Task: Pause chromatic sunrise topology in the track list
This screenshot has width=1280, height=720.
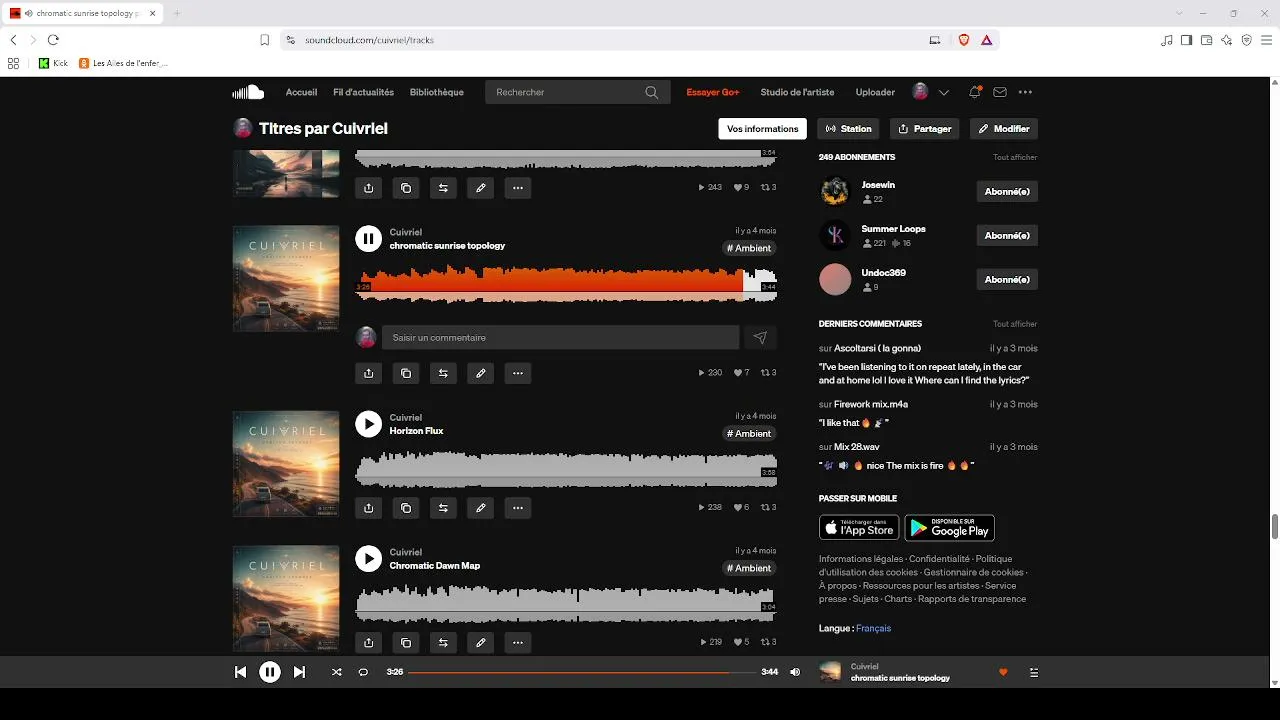Action: (x=369, y=238)
